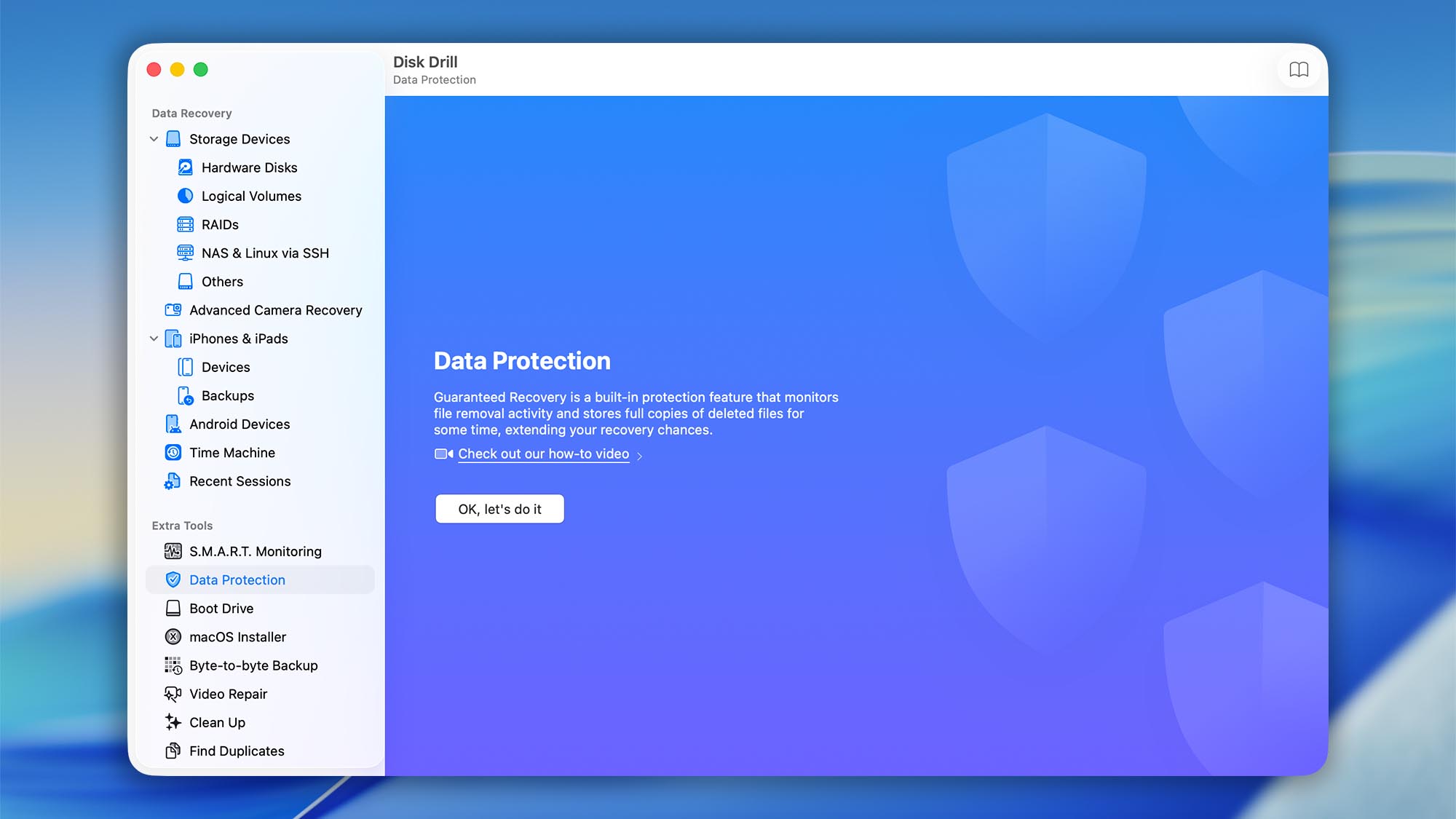
Task: Click the Find Duplicates icon
Action: point(173,751)
